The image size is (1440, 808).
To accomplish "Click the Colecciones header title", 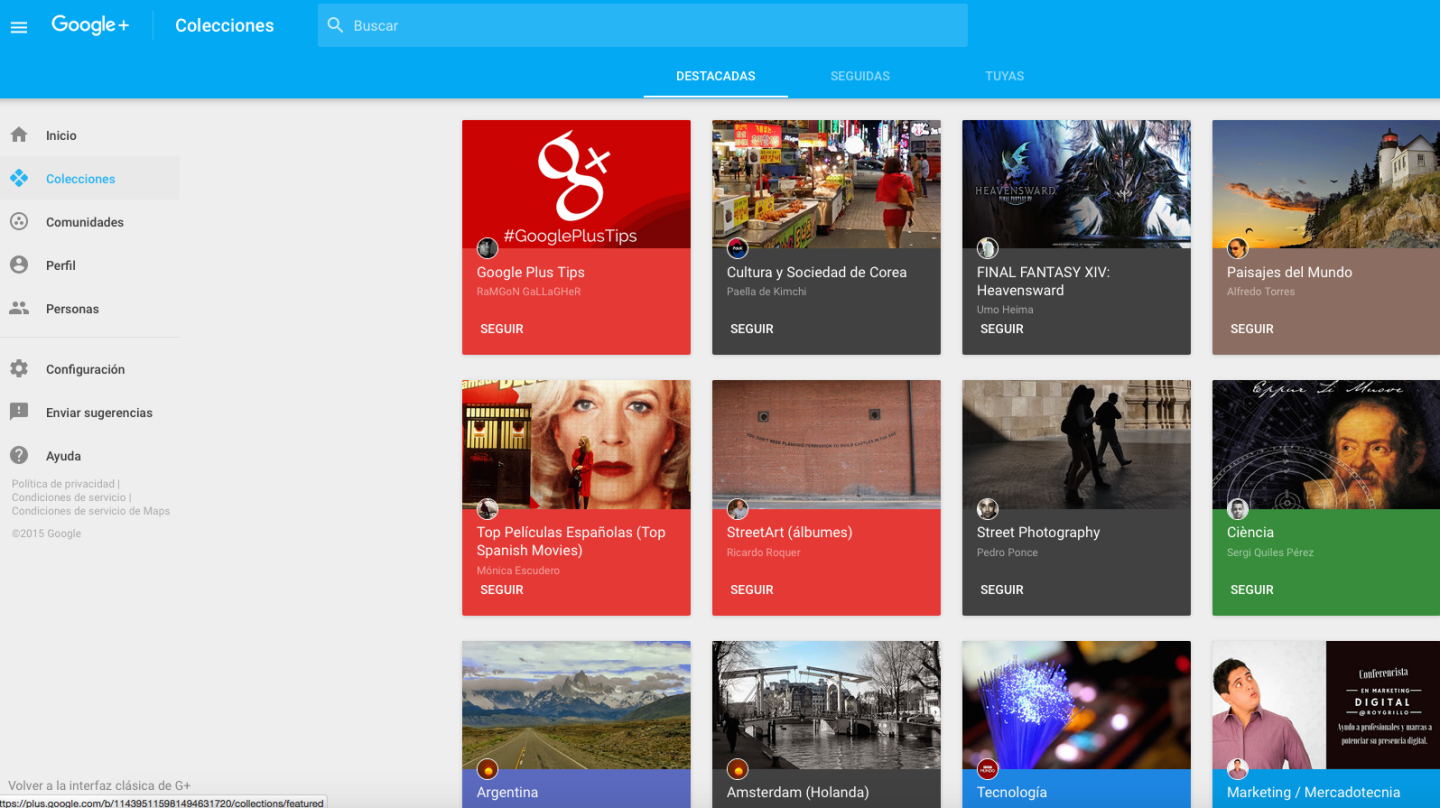I will (x=224, y=26).
